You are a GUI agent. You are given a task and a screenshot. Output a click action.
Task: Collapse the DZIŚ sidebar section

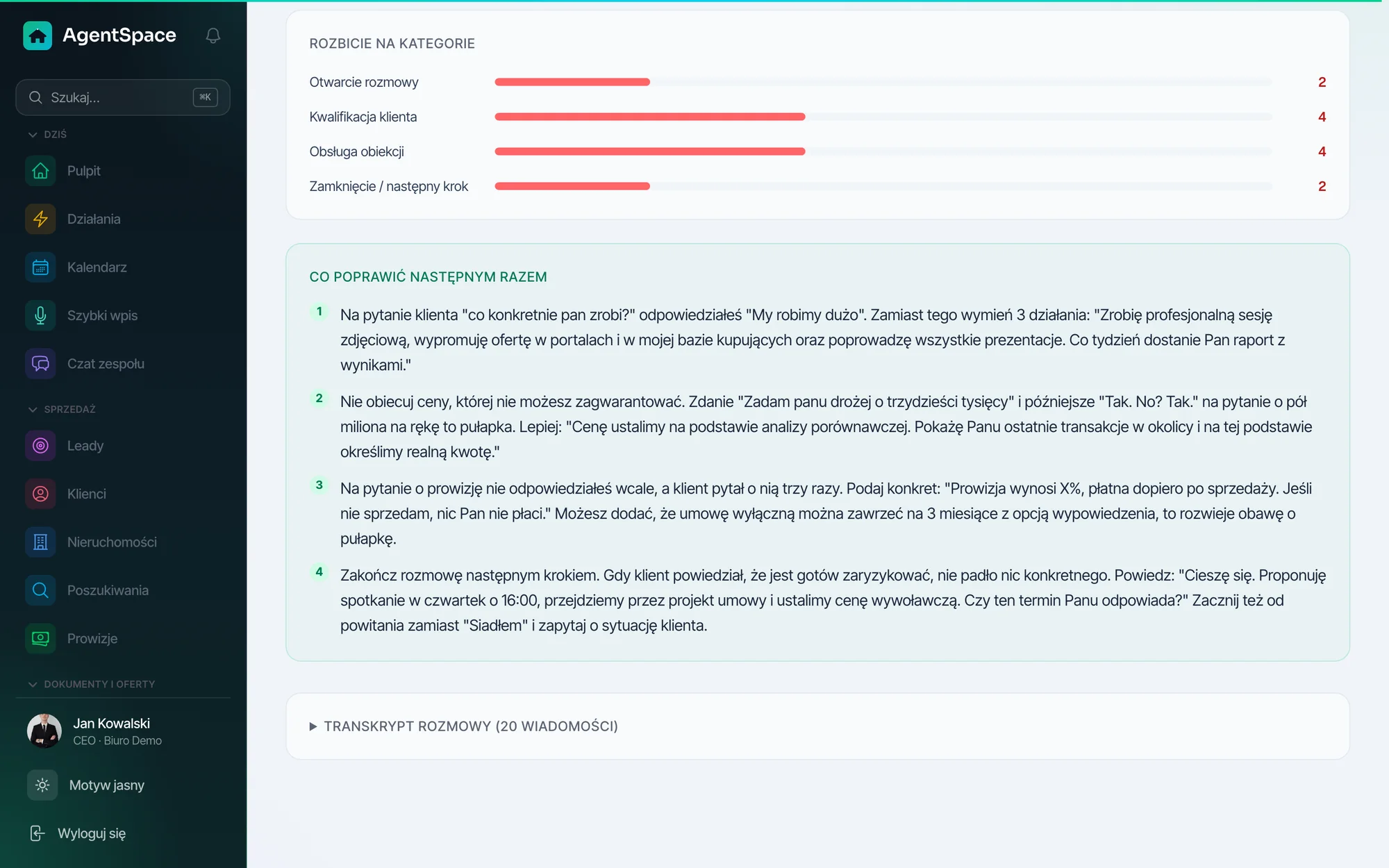pos(48,134)
